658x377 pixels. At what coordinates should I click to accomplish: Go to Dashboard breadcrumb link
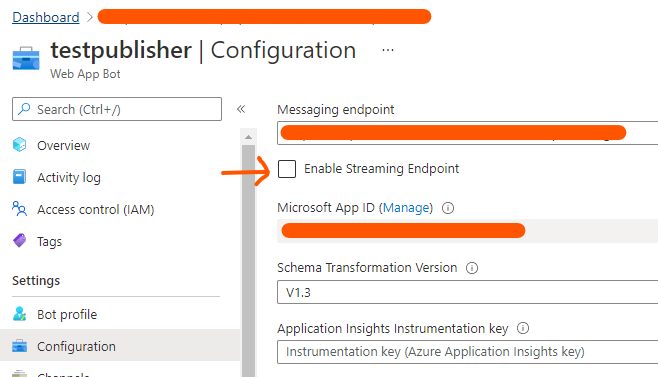click(x=46, y=17)
